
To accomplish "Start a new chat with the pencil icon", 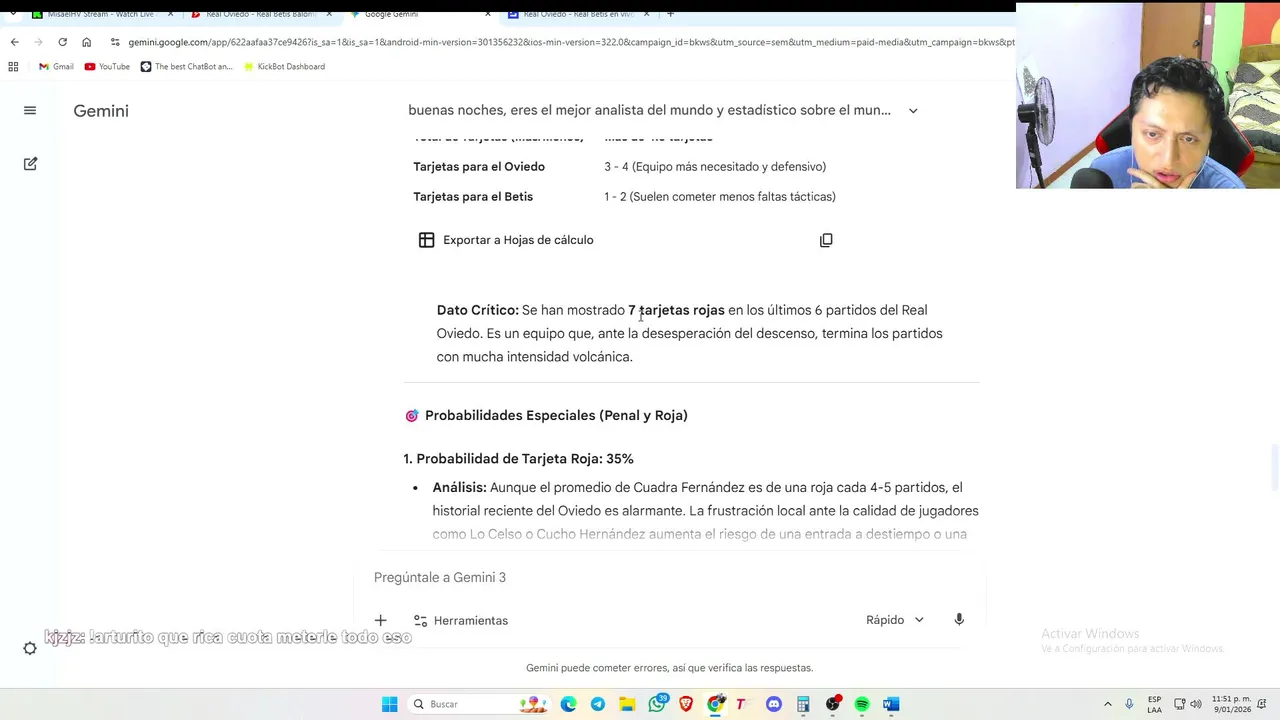I will pyautogui.click(x=30, y=164).
